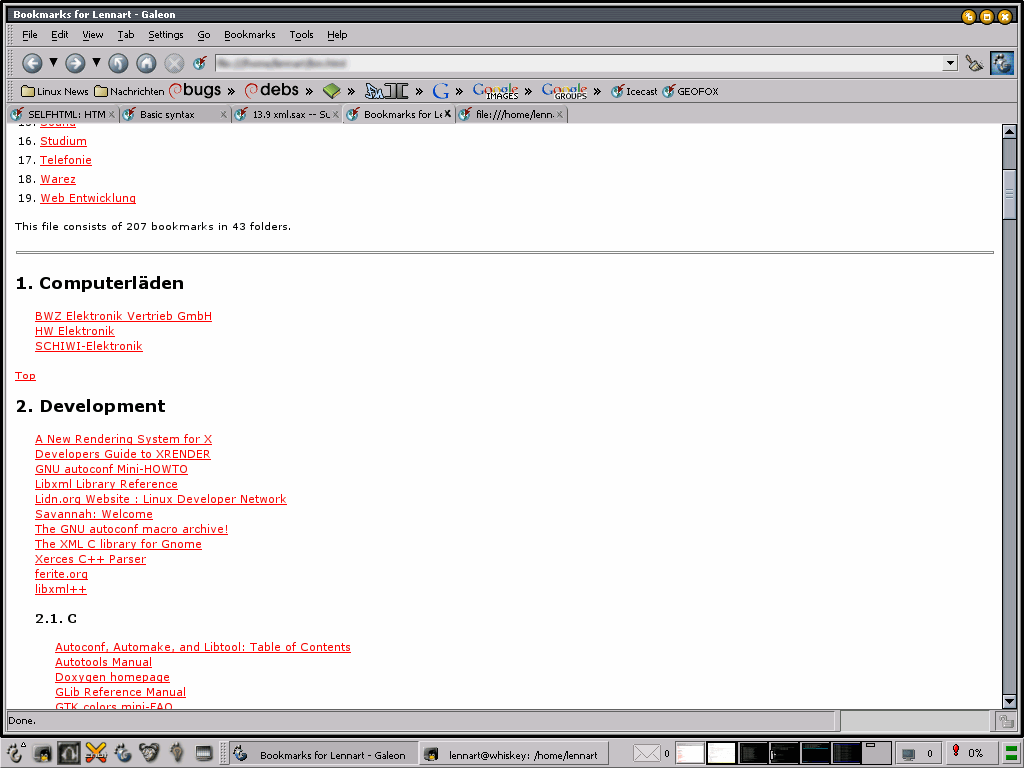Screen dimensions: 1024x768
Task: Open the Forward history dropdown arrow
Action: [97, 63]
